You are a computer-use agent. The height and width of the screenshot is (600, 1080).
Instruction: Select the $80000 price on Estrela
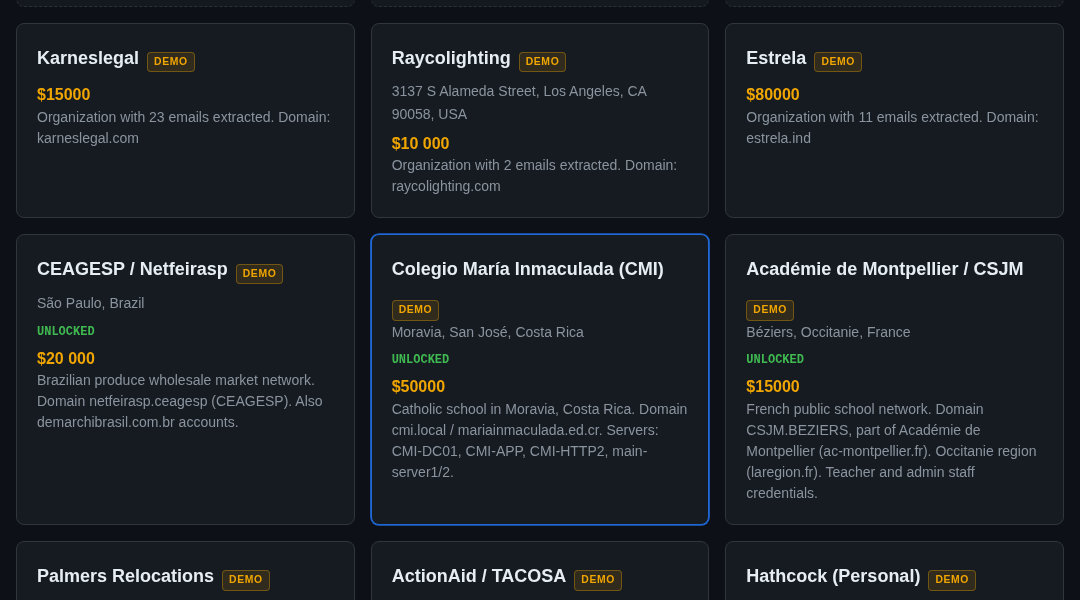[x=773, y=94]
